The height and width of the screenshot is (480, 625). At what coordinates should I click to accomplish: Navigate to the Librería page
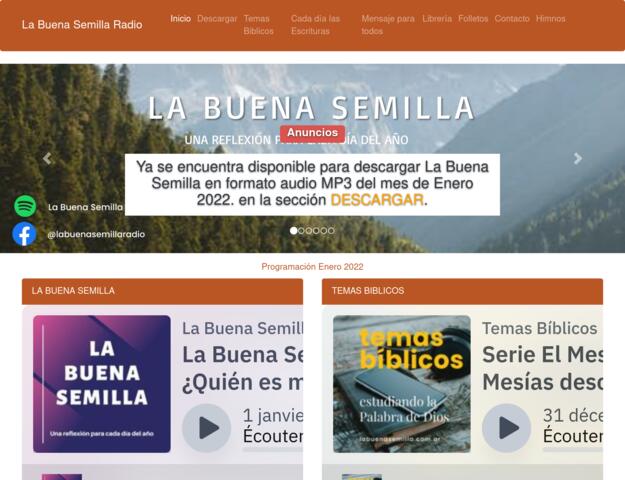pos(437,18)
